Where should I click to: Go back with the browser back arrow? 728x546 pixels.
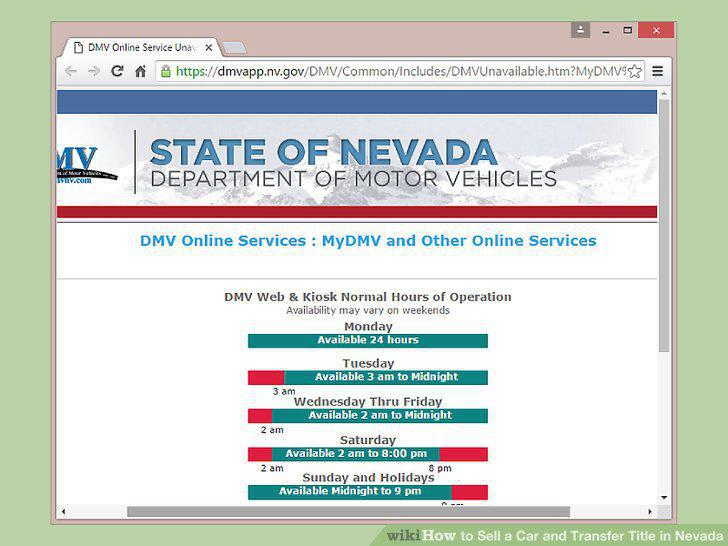(x=71, y=71)
